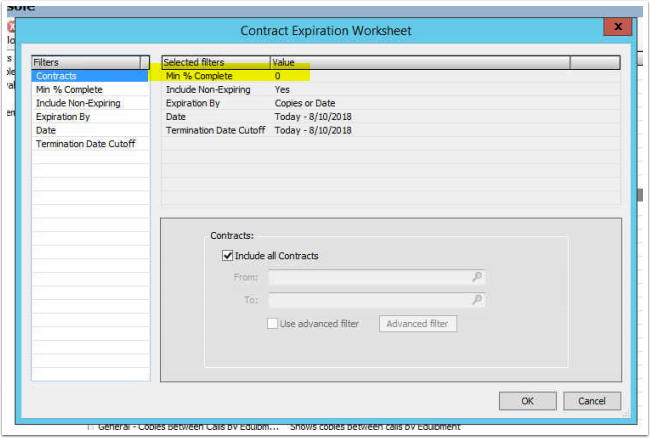Click the Value column header
The width and height of the screenshot is (650, 438).
coord(420,62)
